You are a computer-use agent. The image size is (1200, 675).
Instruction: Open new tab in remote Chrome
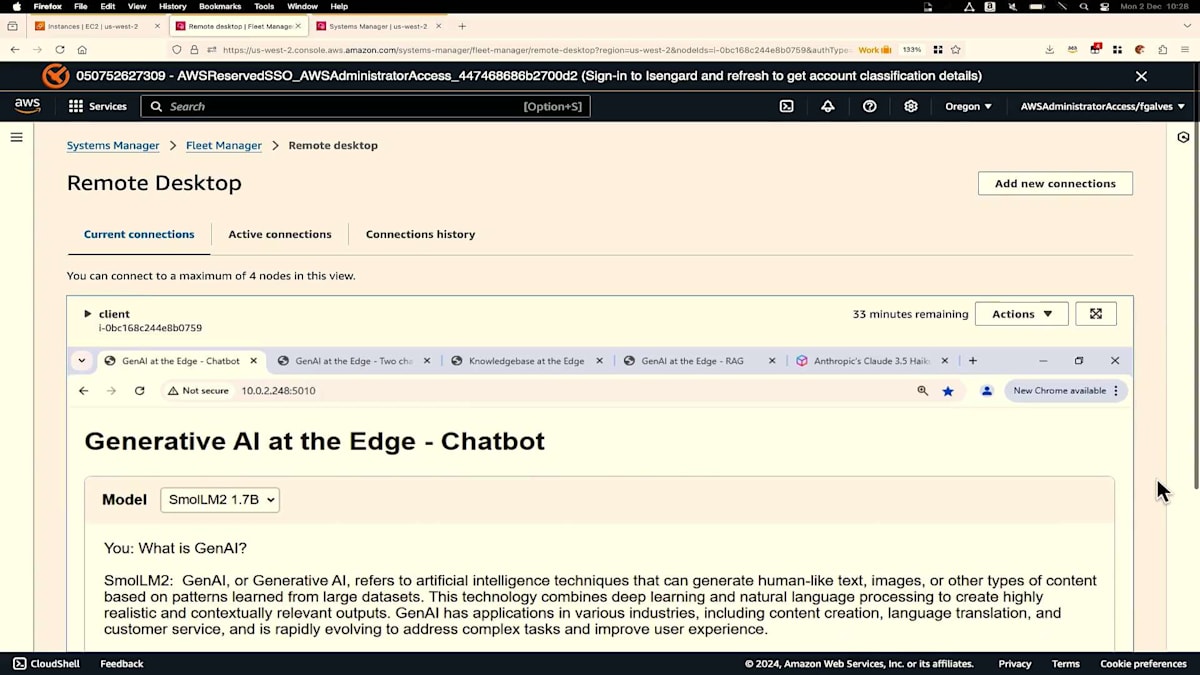(x=972, y=361)
